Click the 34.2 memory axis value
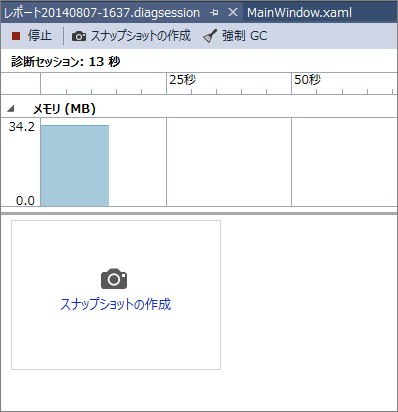Viewport: 398px width, 412px height. 22,126
